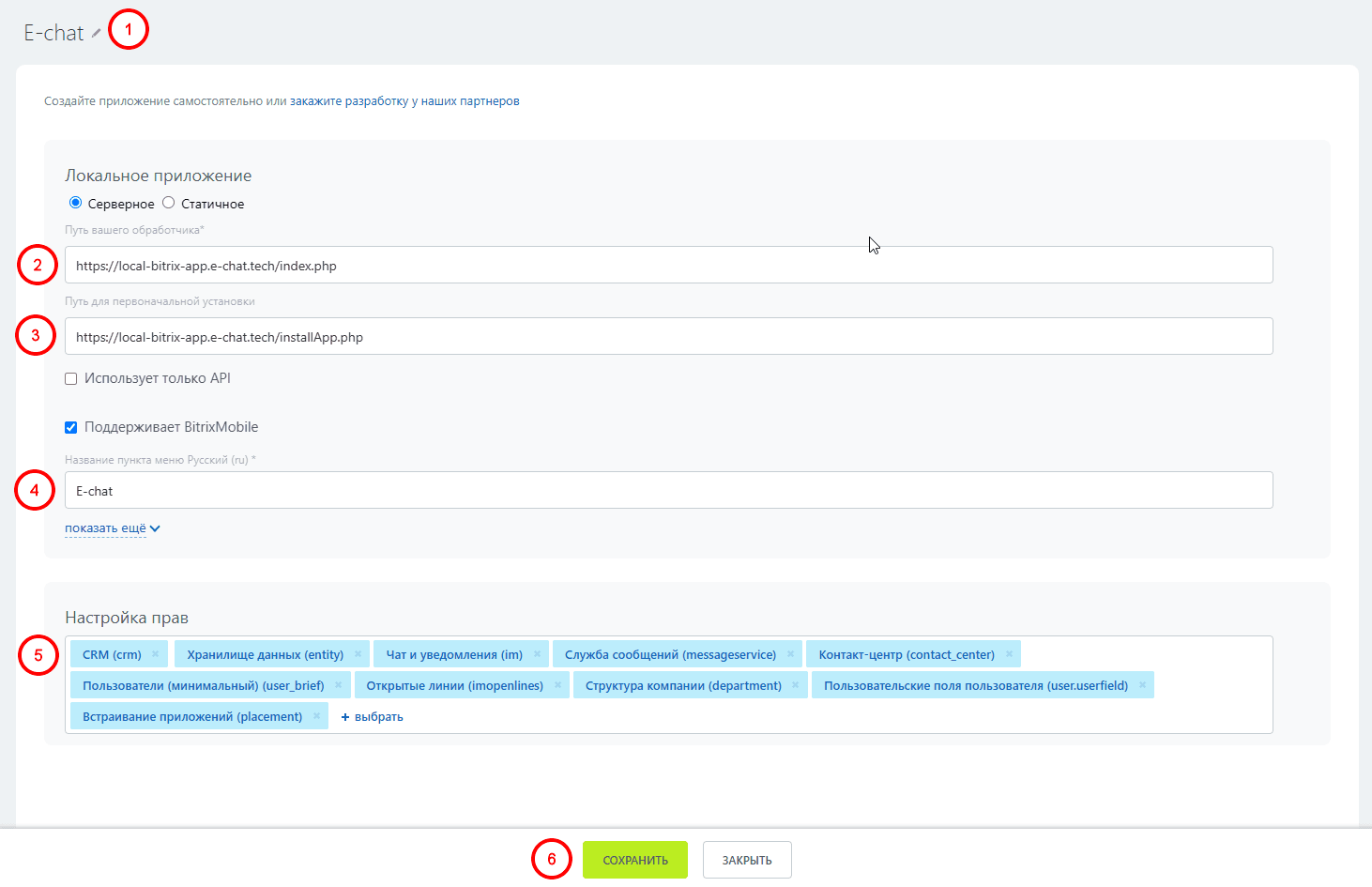The width and height of the screenshot is (1372, 887).
Task: Focus the menu item name E-chat field
Action: pos(669,490)
